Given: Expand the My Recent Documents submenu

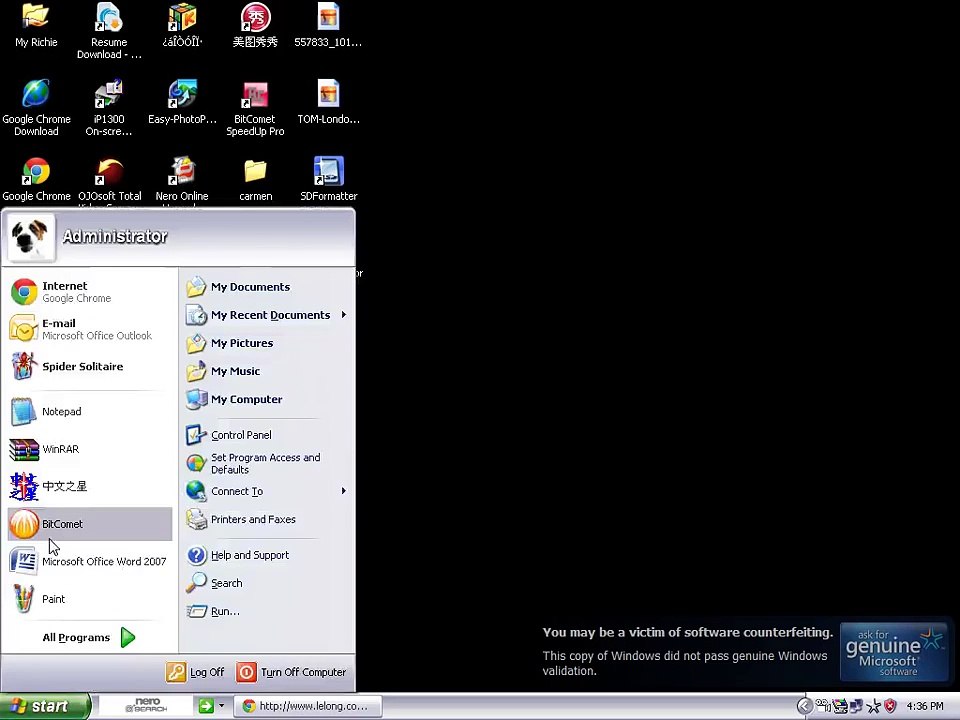Looking at the screenshot, I should pyautogui.click(x=267, y=315).
